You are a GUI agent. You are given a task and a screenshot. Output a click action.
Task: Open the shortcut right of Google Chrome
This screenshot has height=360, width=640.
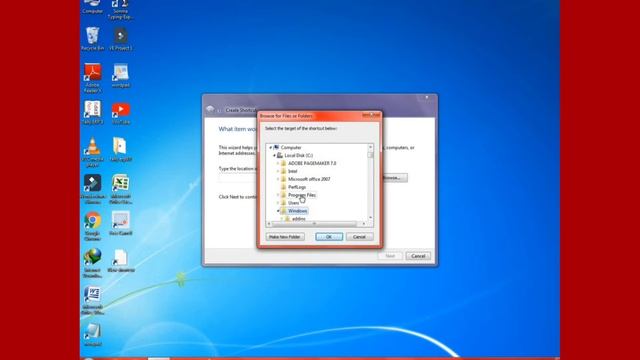point(121,224)
